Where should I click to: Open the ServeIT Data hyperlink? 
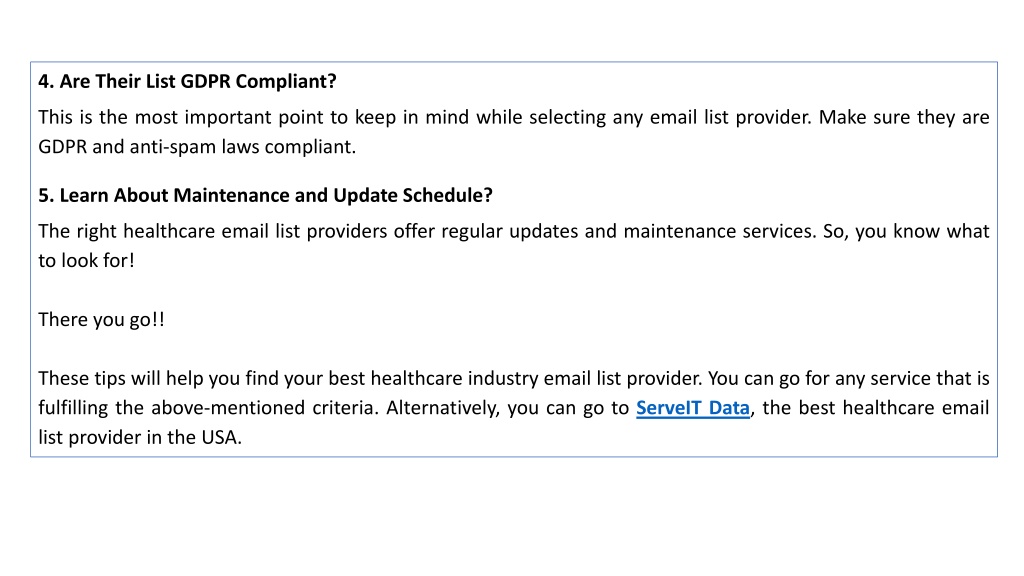pyautogui.click(x=693, y=408)
